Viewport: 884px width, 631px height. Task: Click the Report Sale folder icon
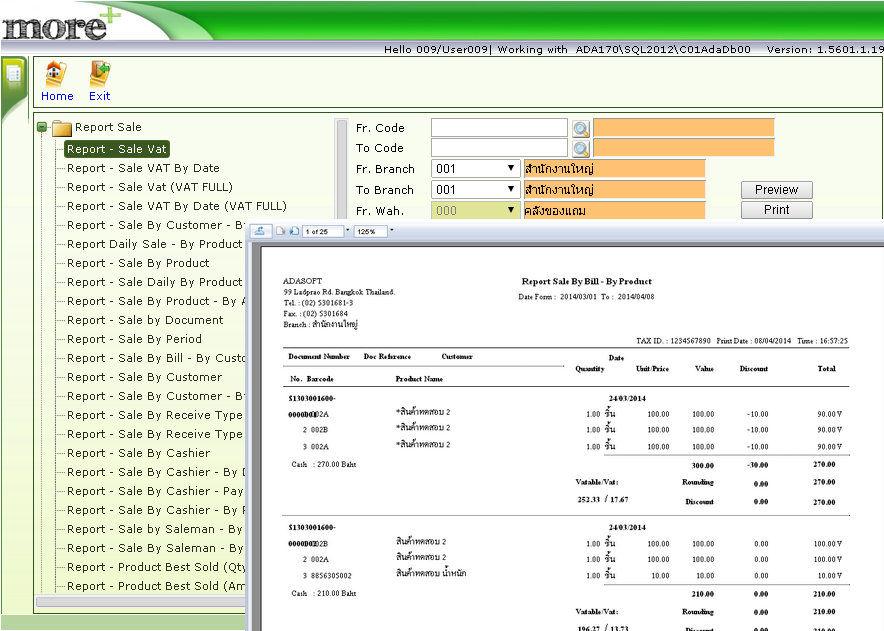(62, 128)
